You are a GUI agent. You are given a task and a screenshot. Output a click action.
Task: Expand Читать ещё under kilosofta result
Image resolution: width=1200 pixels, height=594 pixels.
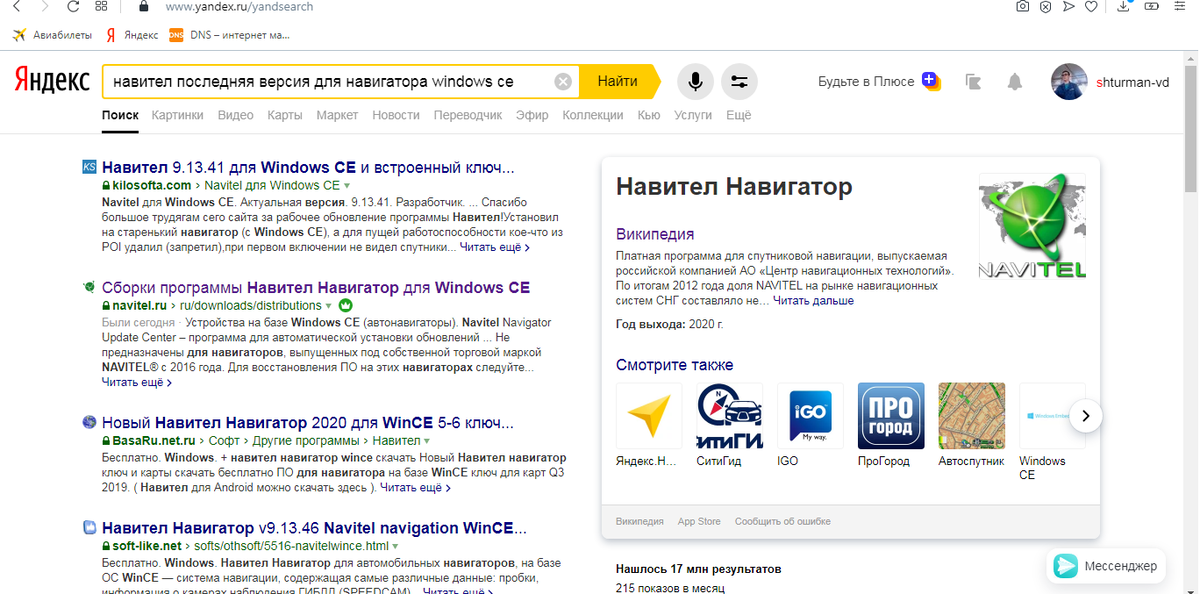click(x=495, y=247)
